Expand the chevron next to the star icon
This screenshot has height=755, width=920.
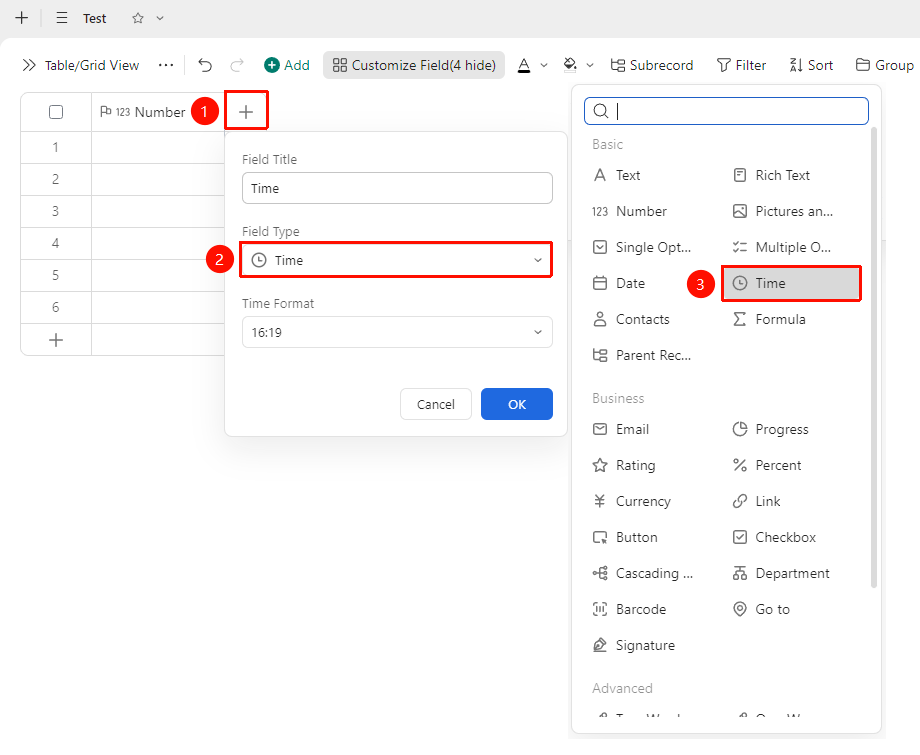[x=160, y=18]
